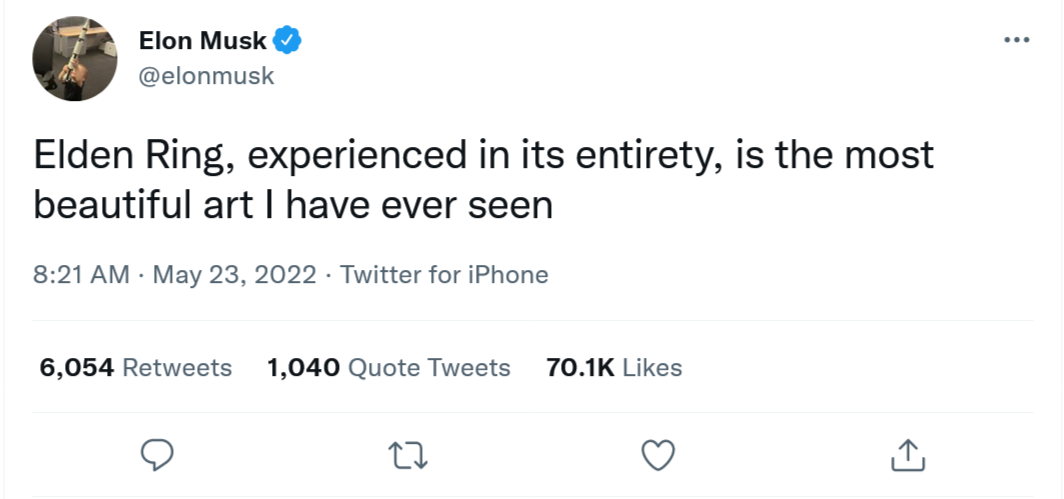Click the 8:21 AM timestamp
1064x499 pixels.
click(x=81, y=275)
